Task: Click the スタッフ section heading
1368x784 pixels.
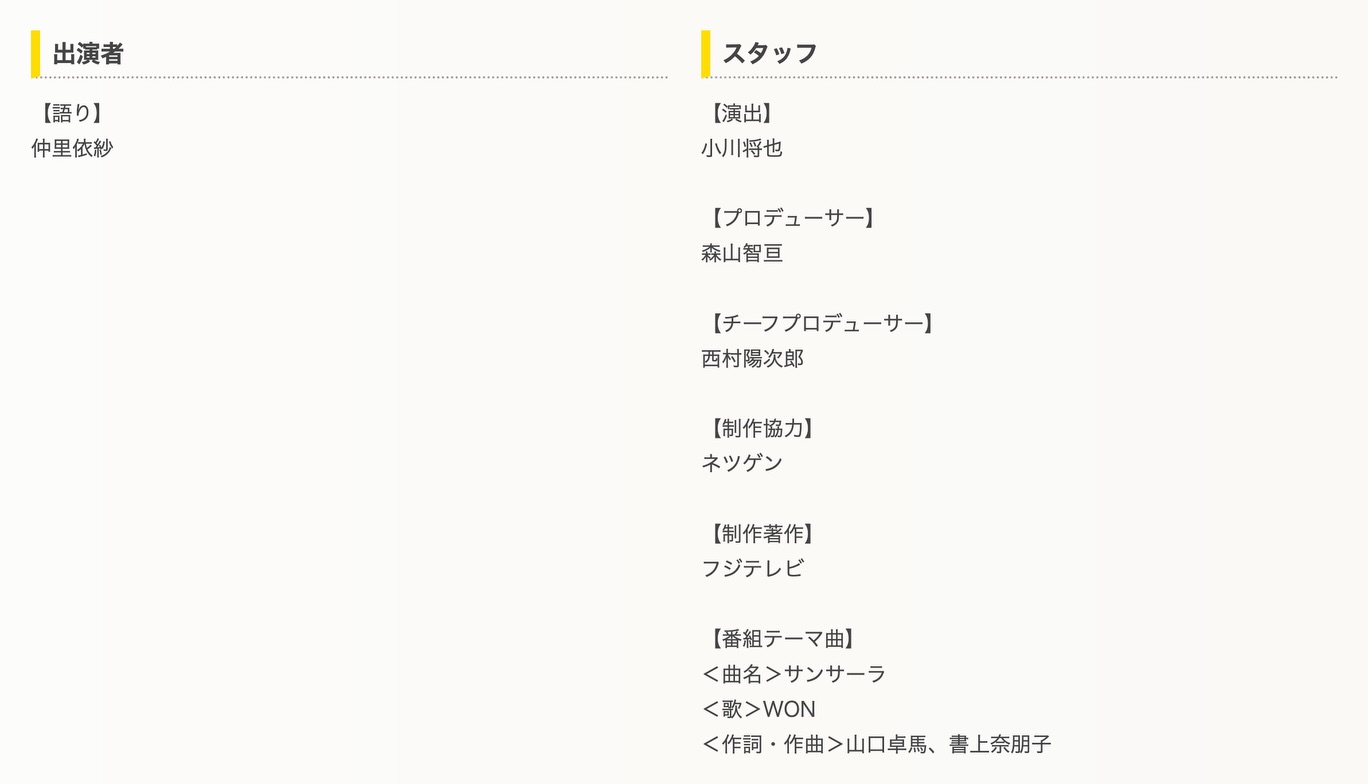Action: pos(770,54)
